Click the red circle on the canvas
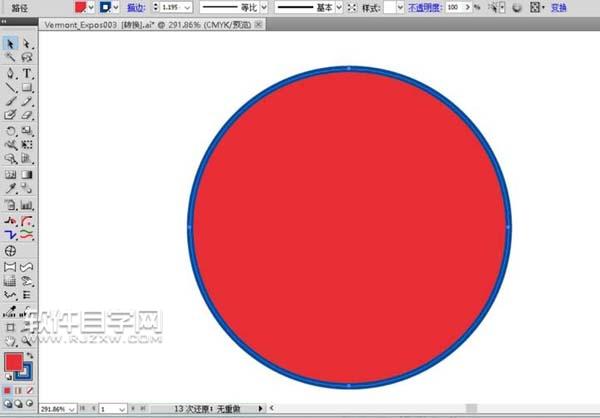 click(x=349, y=227)
